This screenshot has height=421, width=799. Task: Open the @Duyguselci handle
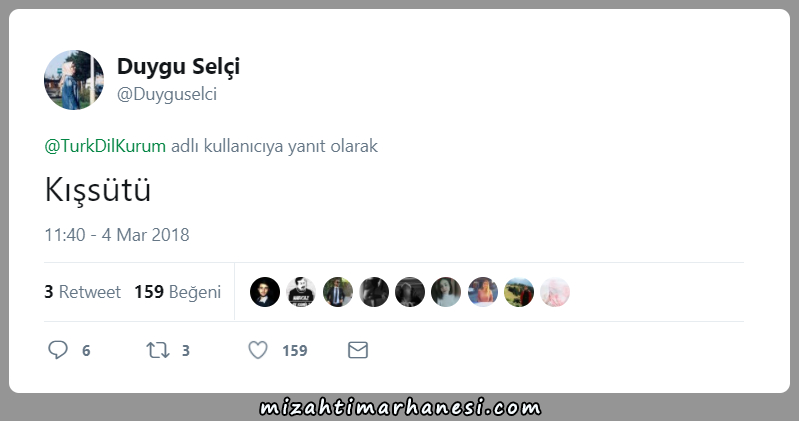tap(167, 94)
